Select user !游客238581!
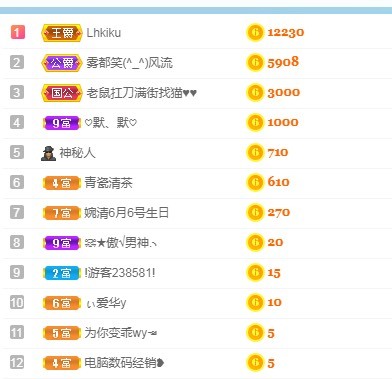392x379 pixels. (x=120, y=273)
